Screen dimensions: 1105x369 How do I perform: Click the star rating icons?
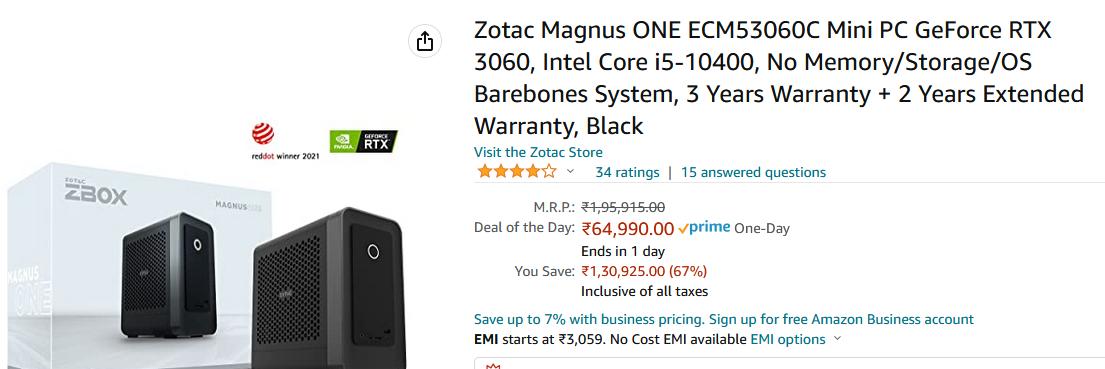(x=517, y=172)
